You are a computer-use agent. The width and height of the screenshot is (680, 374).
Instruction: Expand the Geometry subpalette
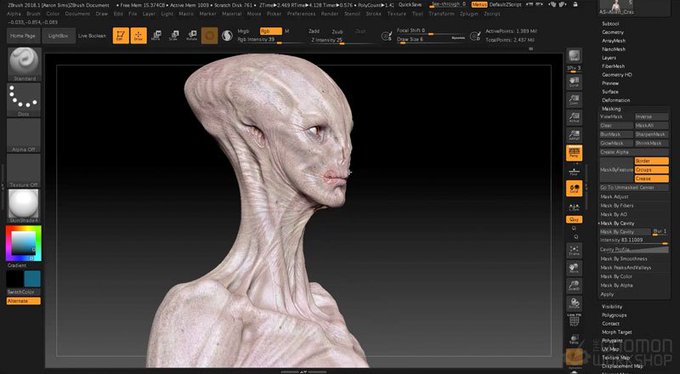613,32
